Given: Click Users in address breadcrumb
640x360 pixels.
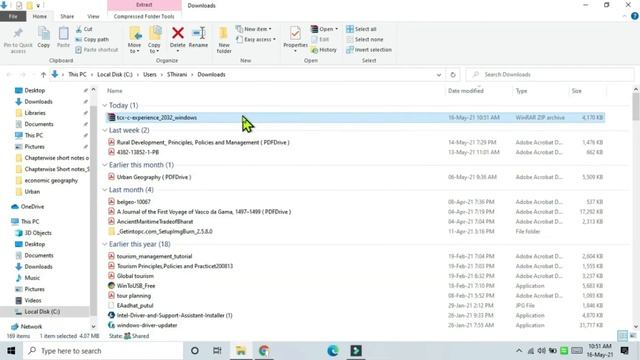Looking at the screenshot, I should (x=150, y=75).
